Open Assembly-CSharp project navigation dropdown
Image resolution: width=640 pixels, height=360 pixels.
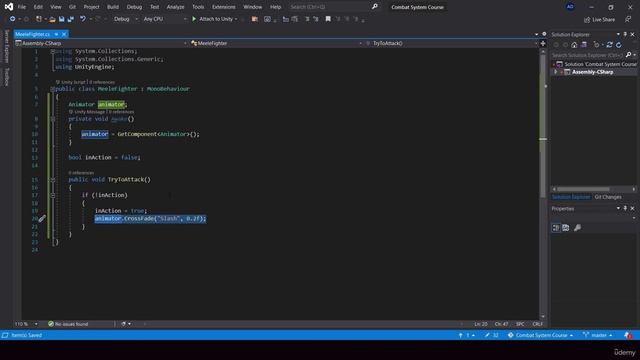point(101,43)
